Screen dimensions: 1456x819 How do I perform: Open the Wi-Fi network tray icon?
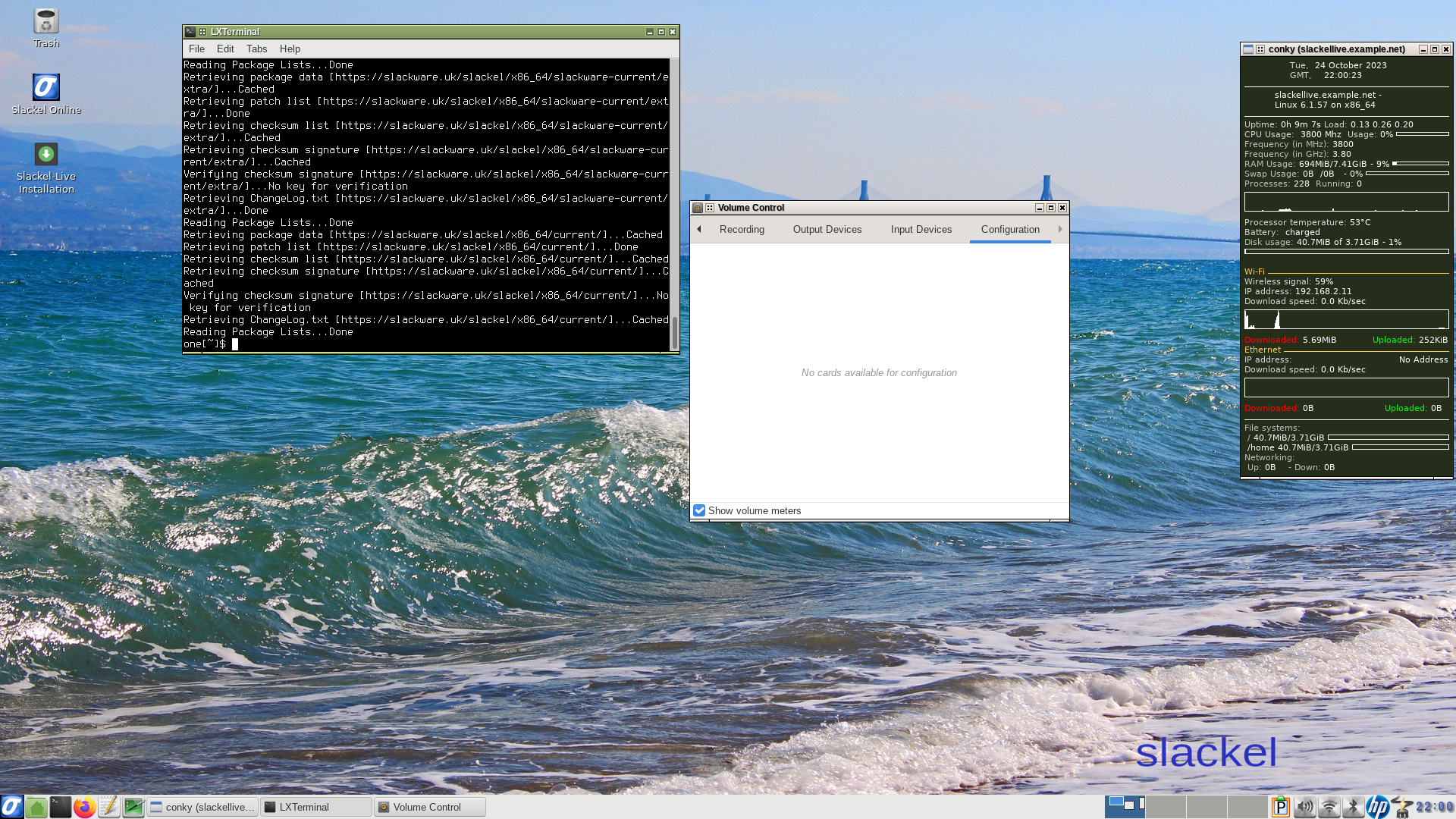pos(1329,807)
